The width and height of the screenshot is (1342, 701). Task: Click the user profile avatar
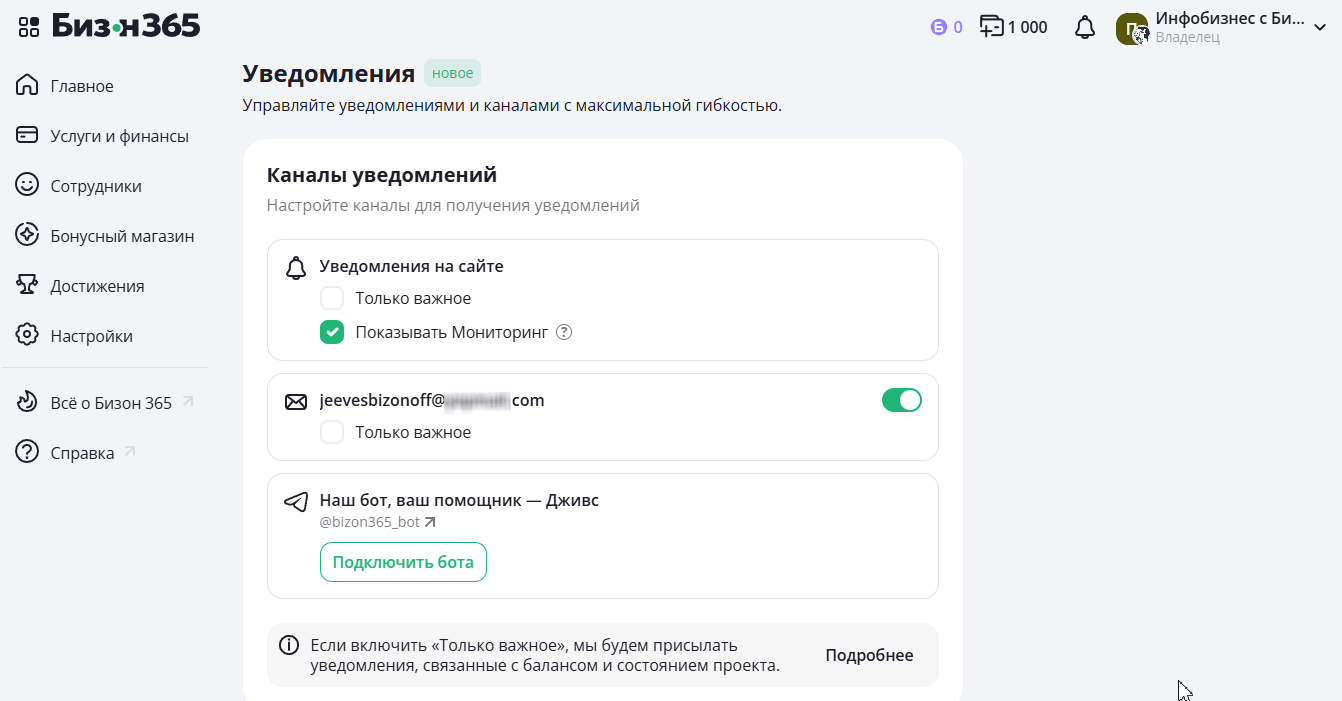(1132, 28)
